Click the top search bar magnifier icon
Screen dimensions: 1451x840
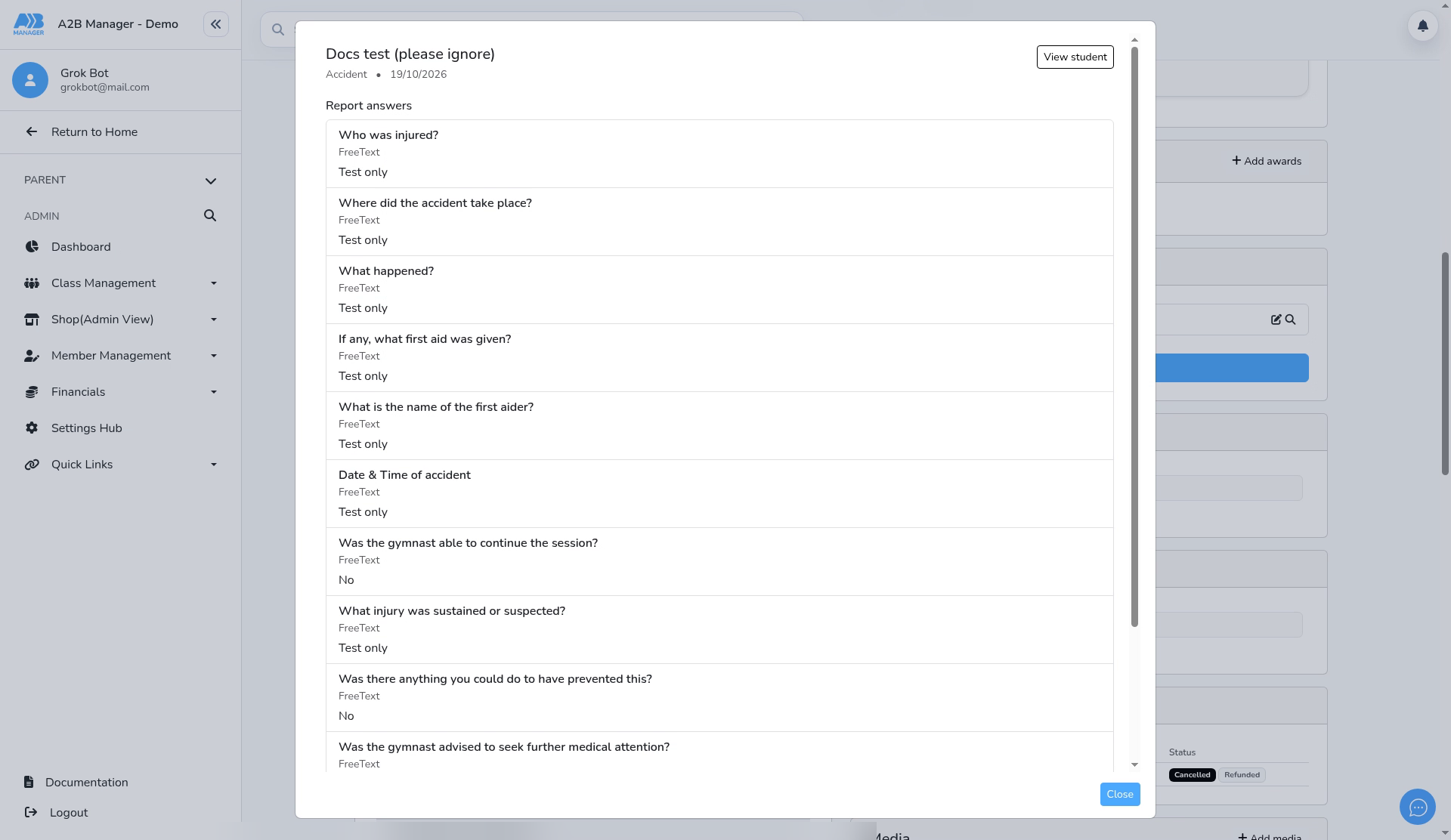pyautogui.click(x=278, y=29)
